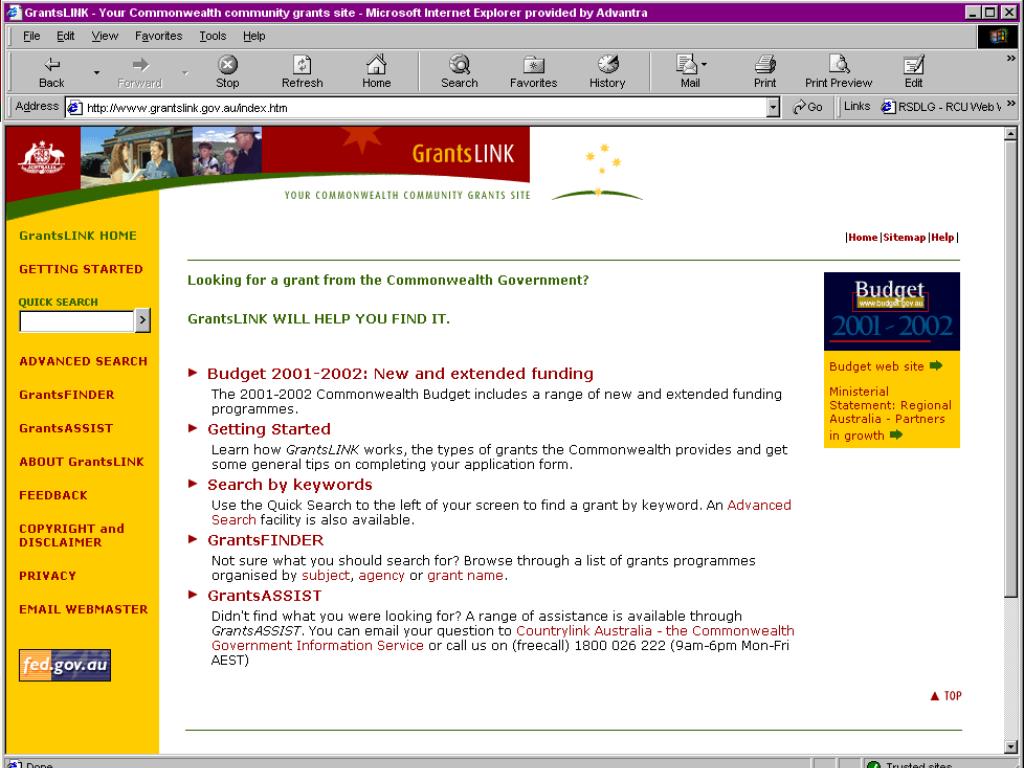Image resolution: width=1024 pixels, height=768 pixels.
Task: Open ADVANCED SEARCH in sidebar
Action: (x=84, y=361)
